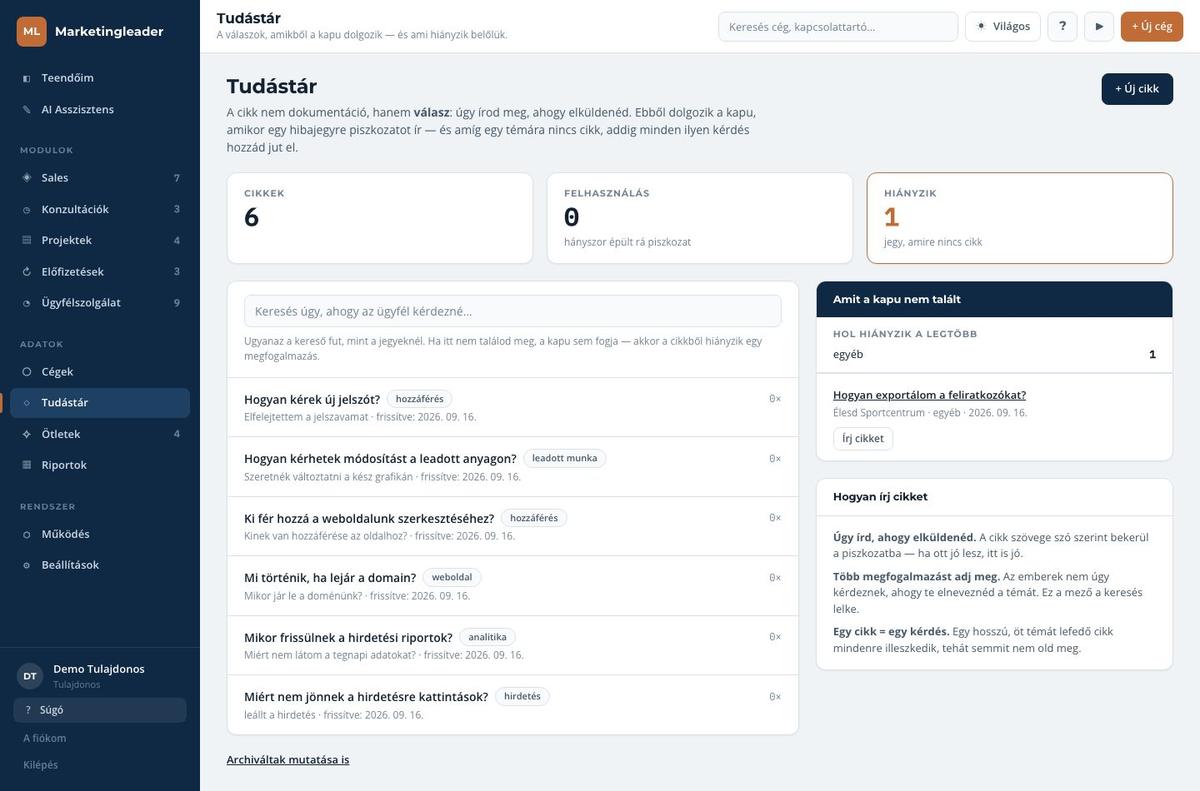The height and width of the screenshot is (791, 1200).
Task: Open Előfizetések in the sidebar
Action: click(x=100, y=272)
